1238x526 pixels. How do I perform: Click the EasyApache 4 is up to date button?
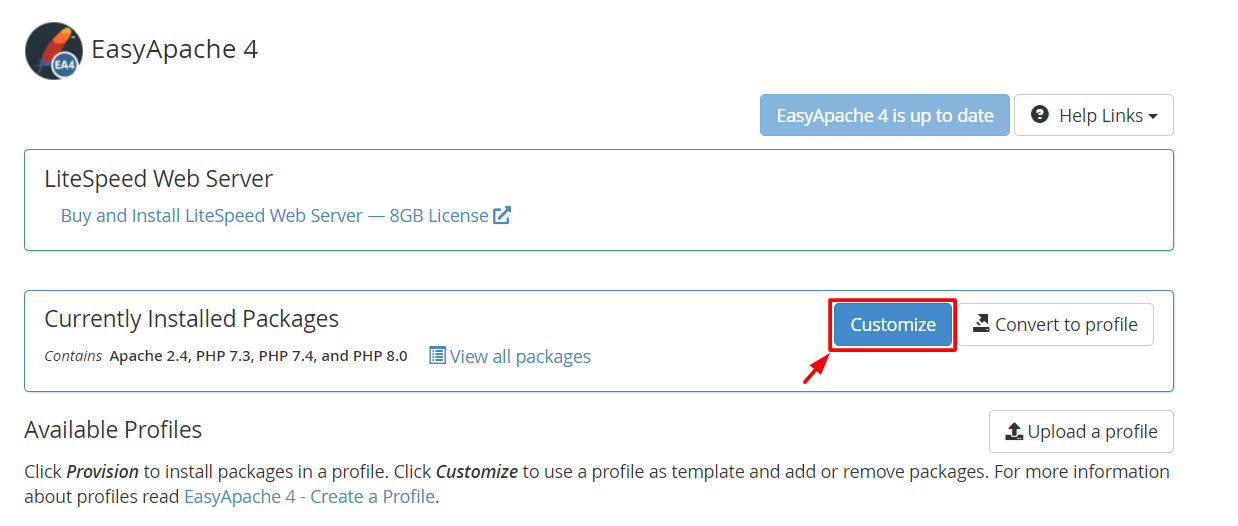point(885,115)
